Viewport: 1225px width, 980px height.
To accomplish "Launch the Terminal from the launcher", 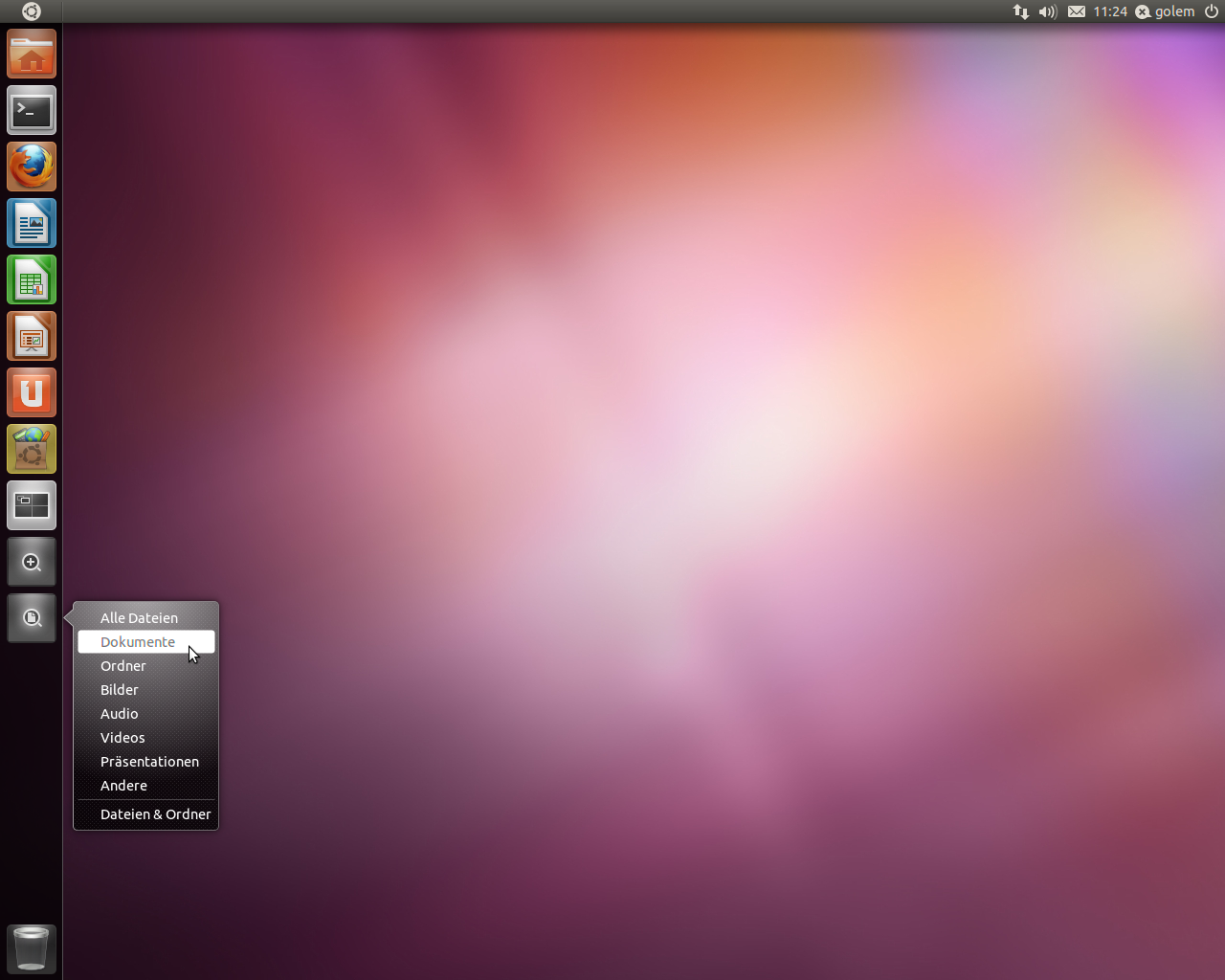I will pyautogui.click(x=32, y=111).
